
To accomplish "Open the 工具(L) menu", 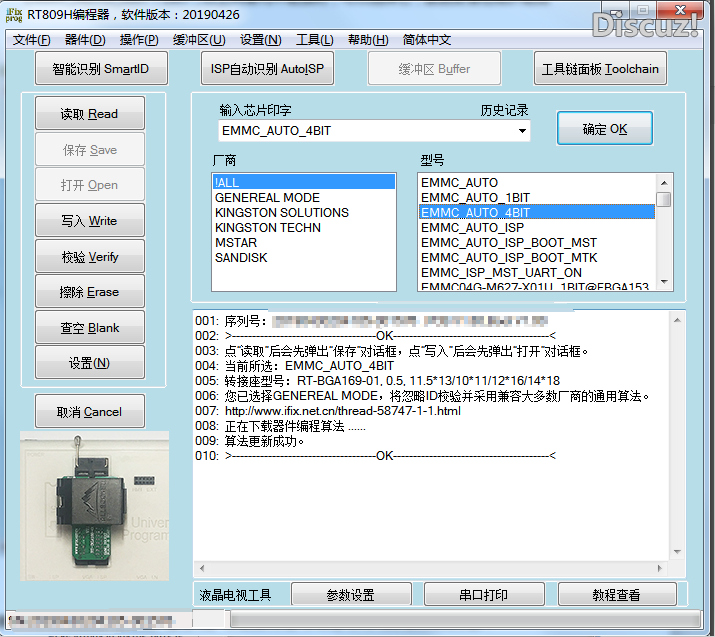I will pyautogui.click(x=315, y=40).
